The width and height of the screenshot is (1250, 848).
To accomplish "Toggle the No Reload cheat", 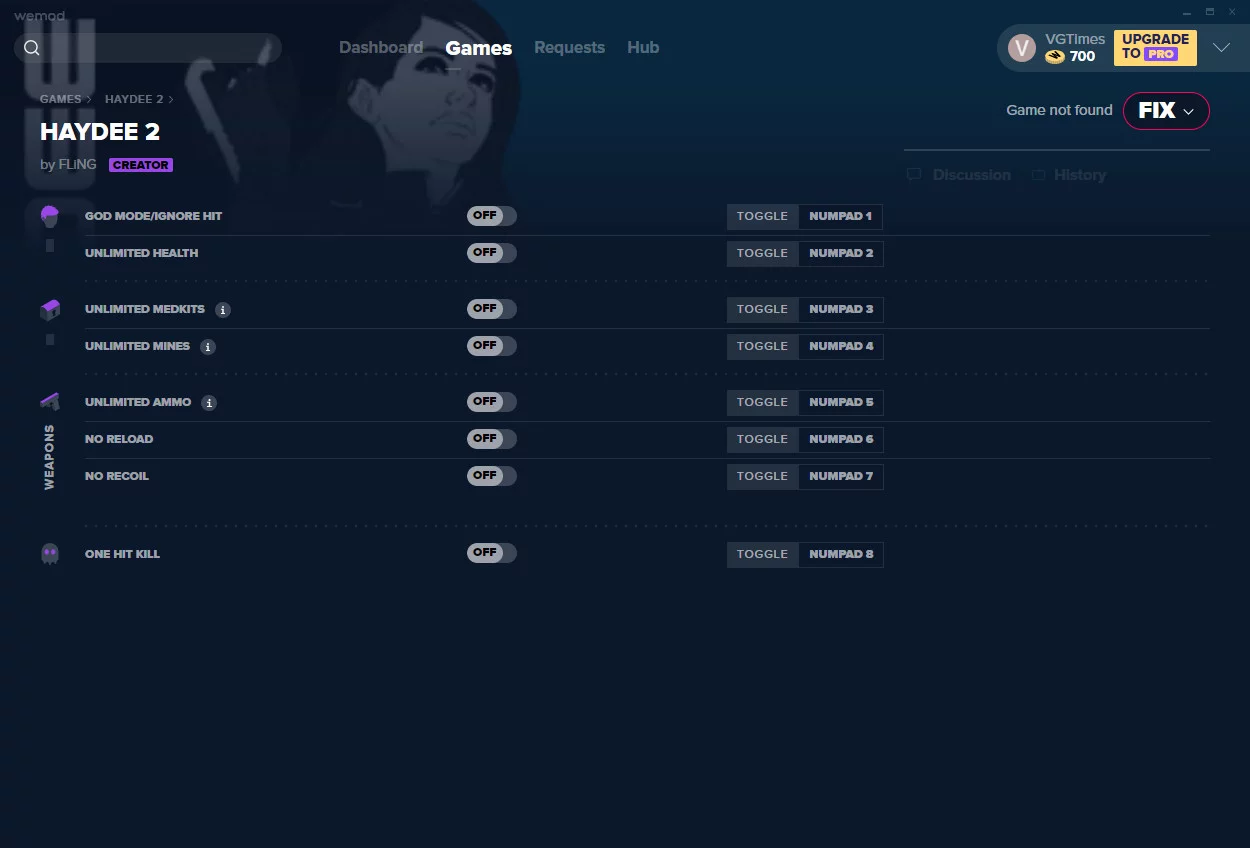I will point(492,439).
